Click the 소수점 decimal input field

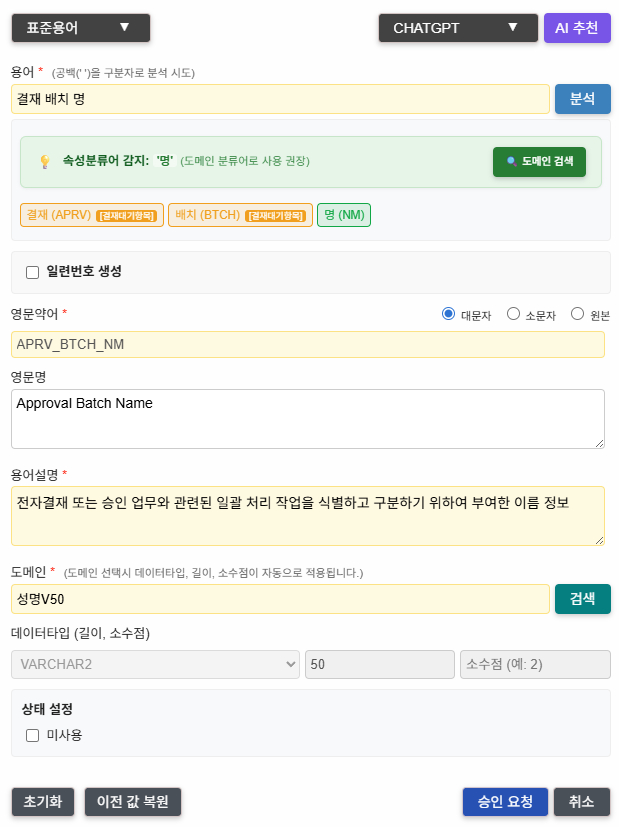[535, 664]
